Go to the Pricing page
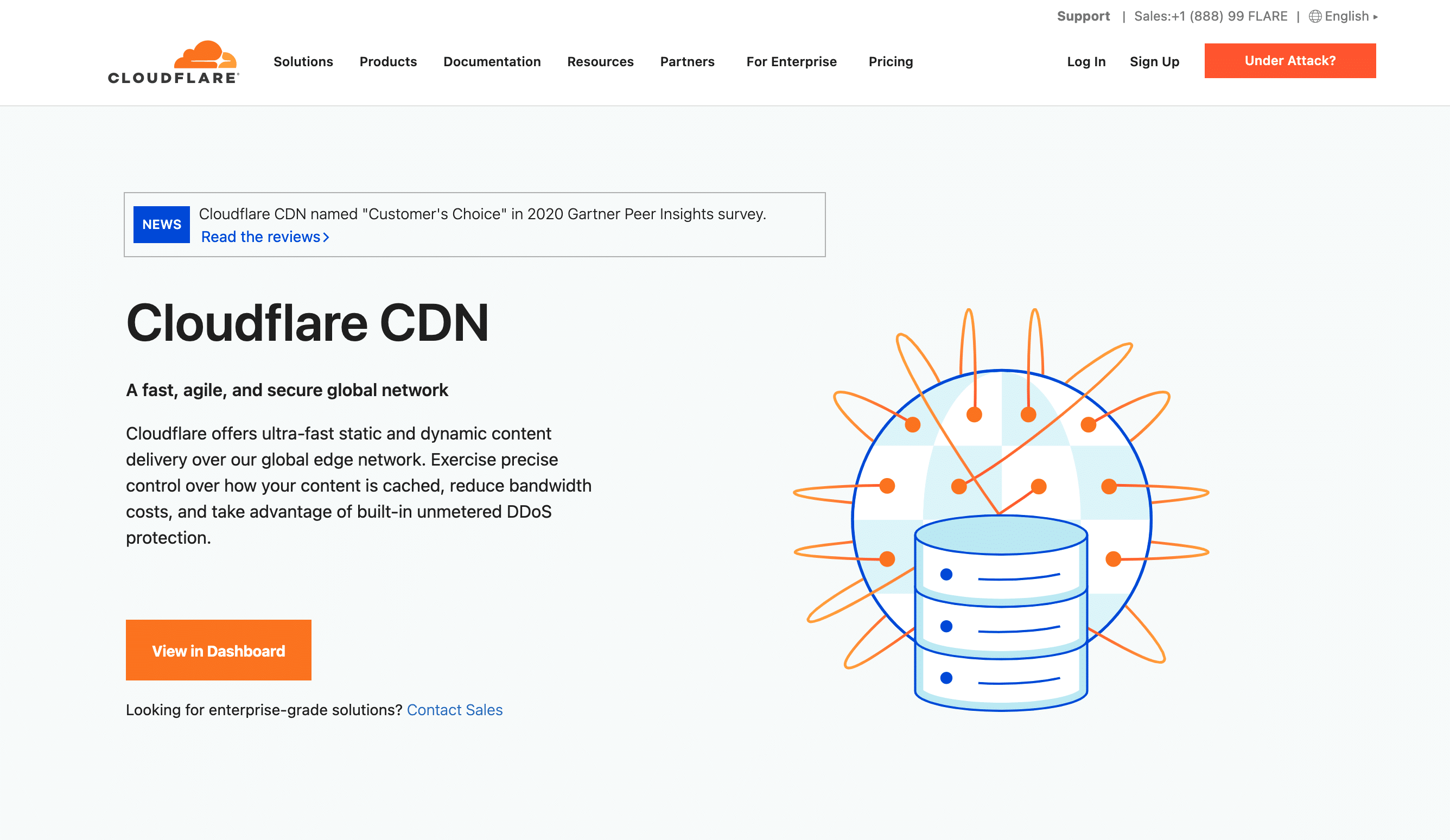1450x840 pixels. 891,61
